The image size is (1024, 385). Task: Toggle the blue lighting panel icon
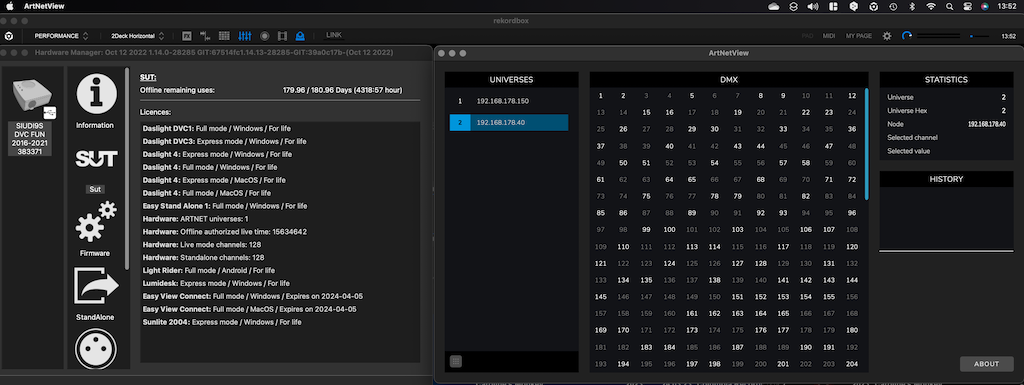pyautogui.click(x=300, y=36)
